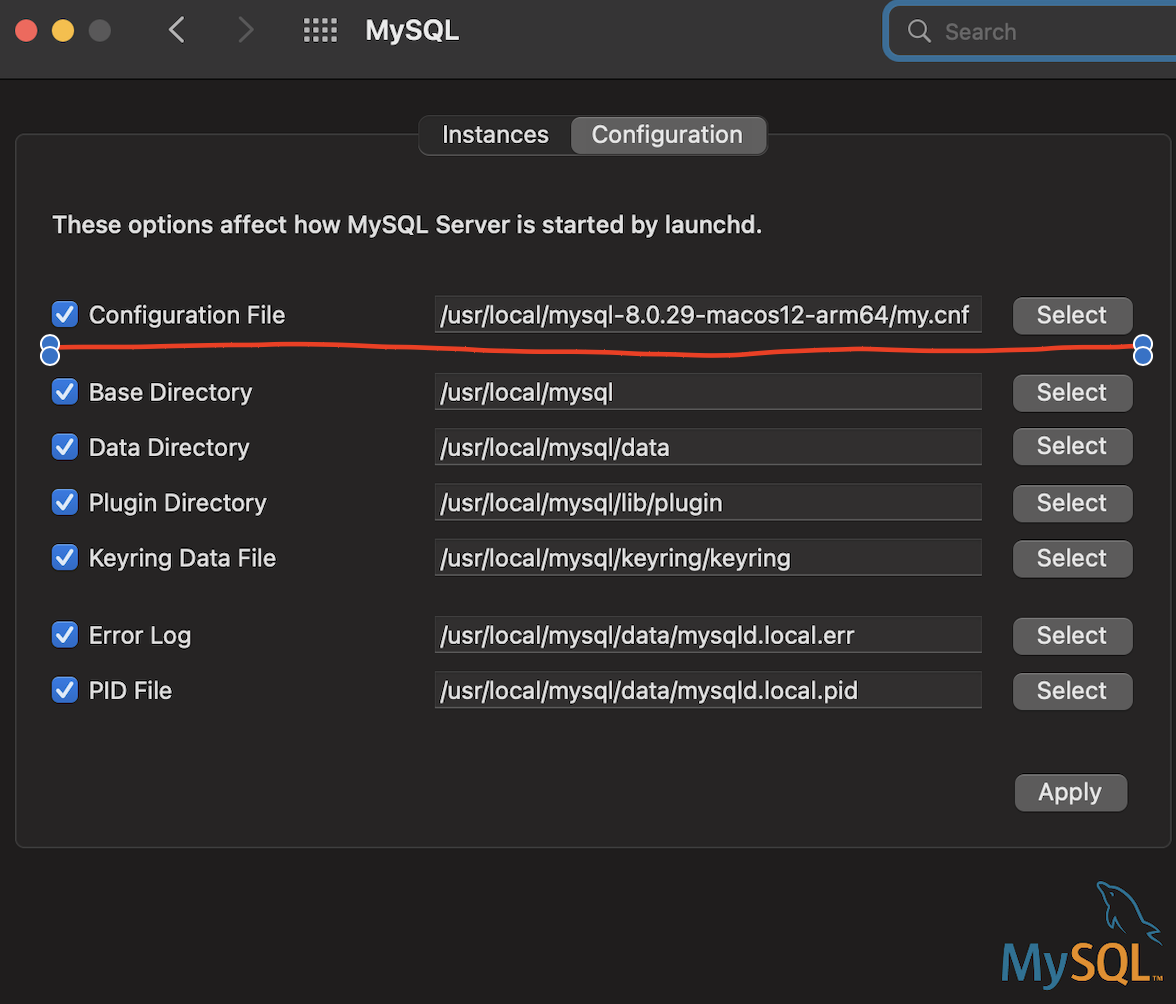Click Select for Error Log
Image resolution: width=1176 pixels, height=1004 pixels.
click(1072, 635)
